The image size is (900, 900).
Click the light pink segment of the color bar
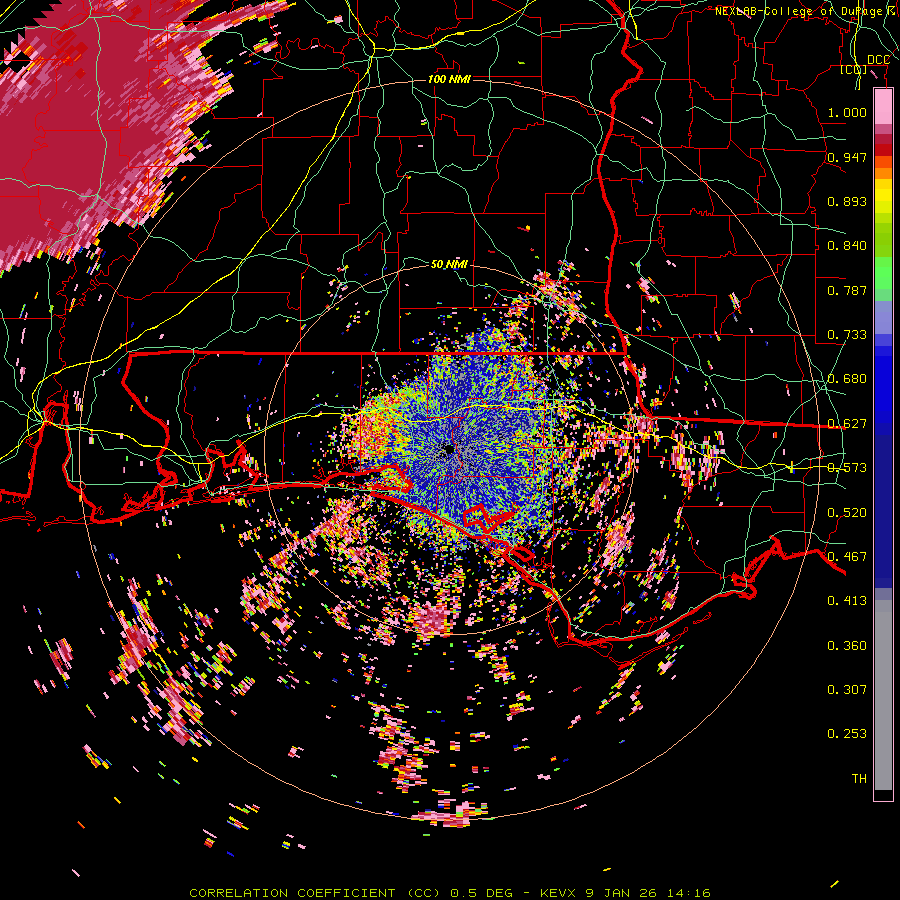[x=883, y=107]
